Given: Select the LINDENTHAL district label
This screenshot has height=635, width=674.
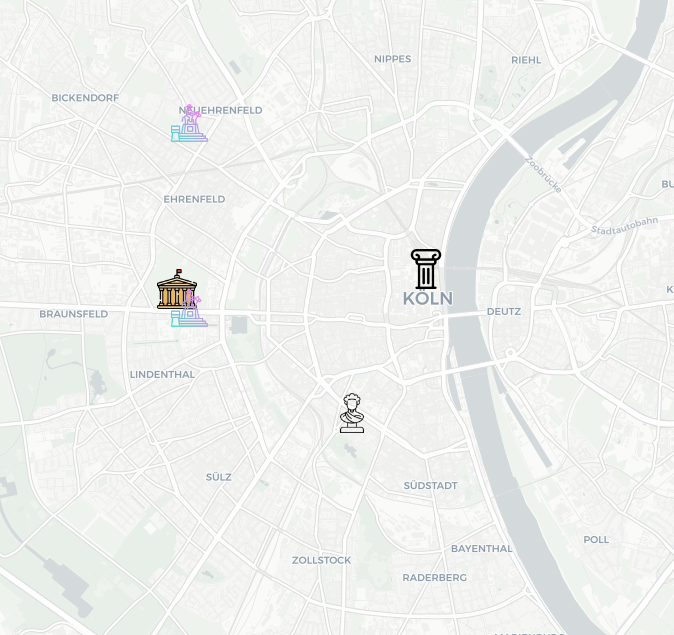Looking at the screenshot, I should (x=162, y=375).
